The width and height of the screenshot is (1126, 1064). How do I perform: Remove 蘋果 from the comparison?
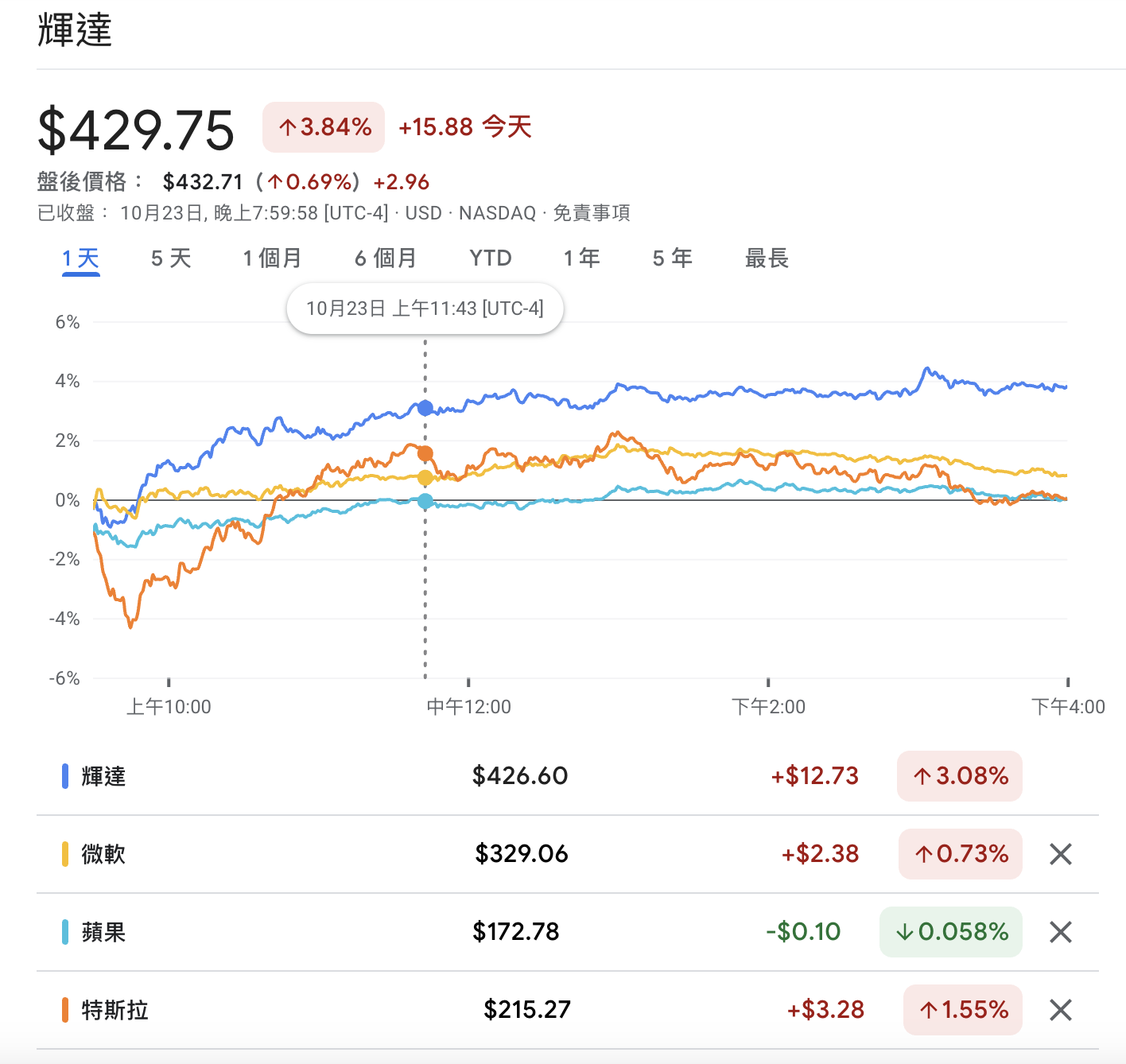[x=1061, y=932]
